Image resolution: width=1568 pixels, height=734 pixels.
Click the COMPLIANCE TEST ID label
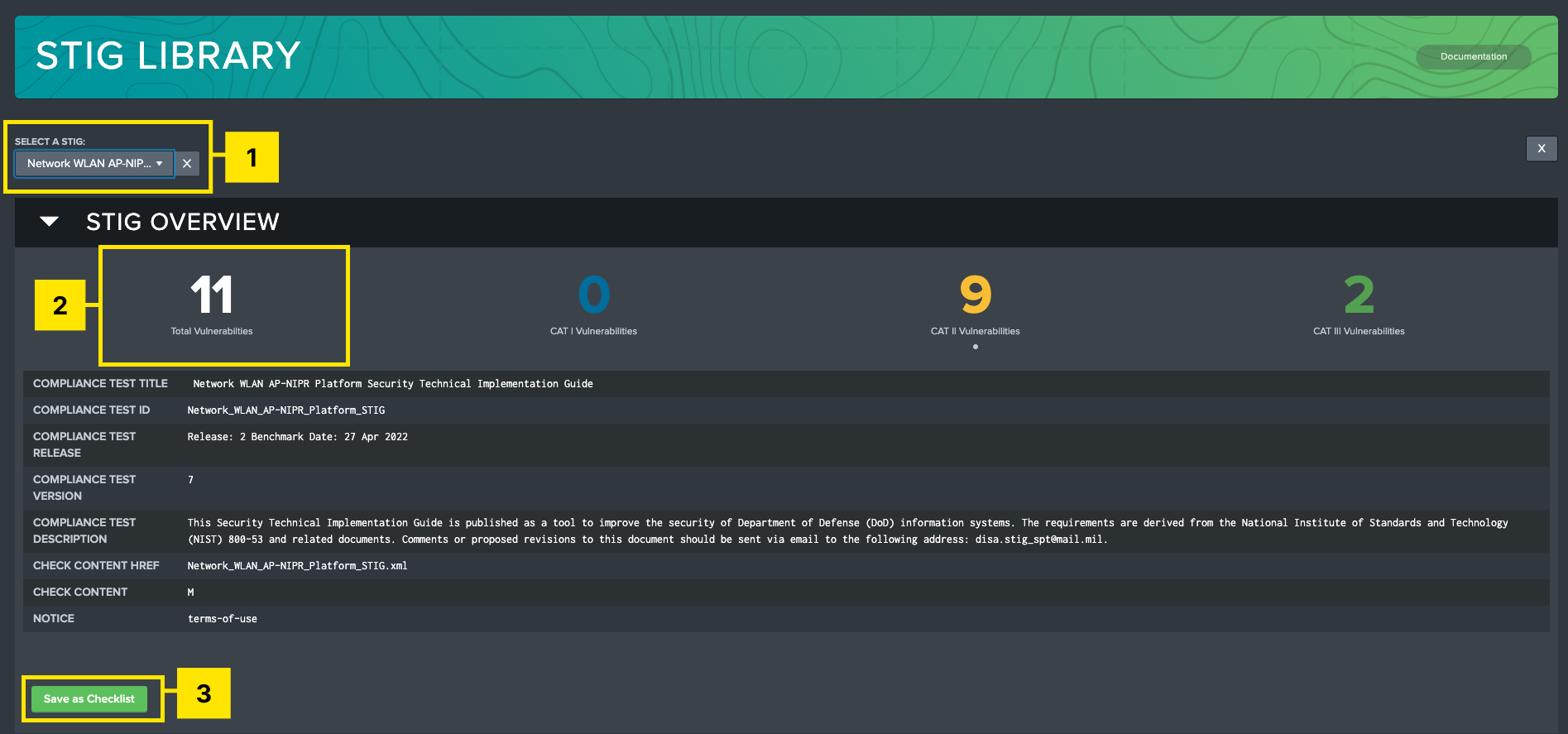point(91,410)
